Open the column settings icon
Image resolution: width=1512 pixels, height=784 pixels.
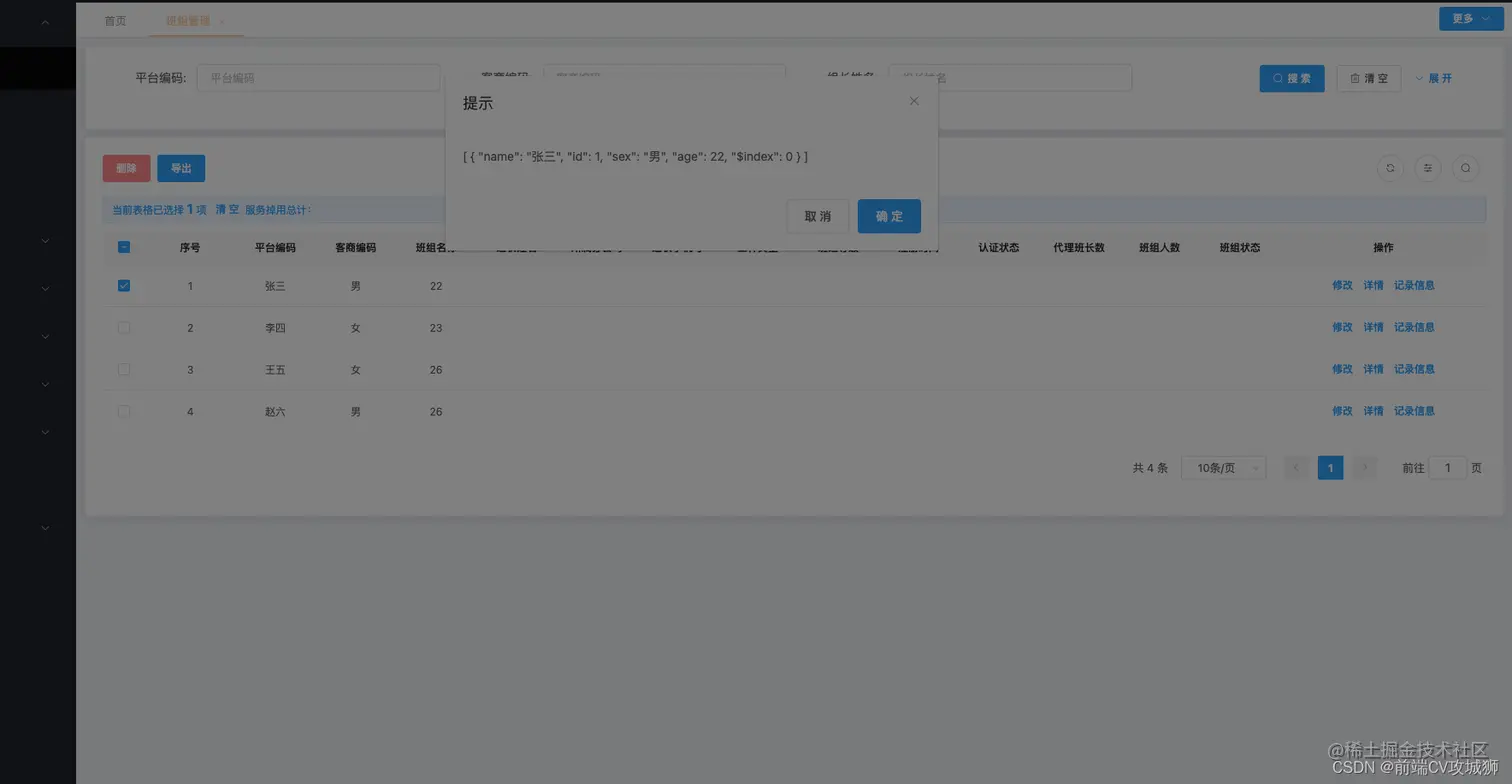(1428, 168)
